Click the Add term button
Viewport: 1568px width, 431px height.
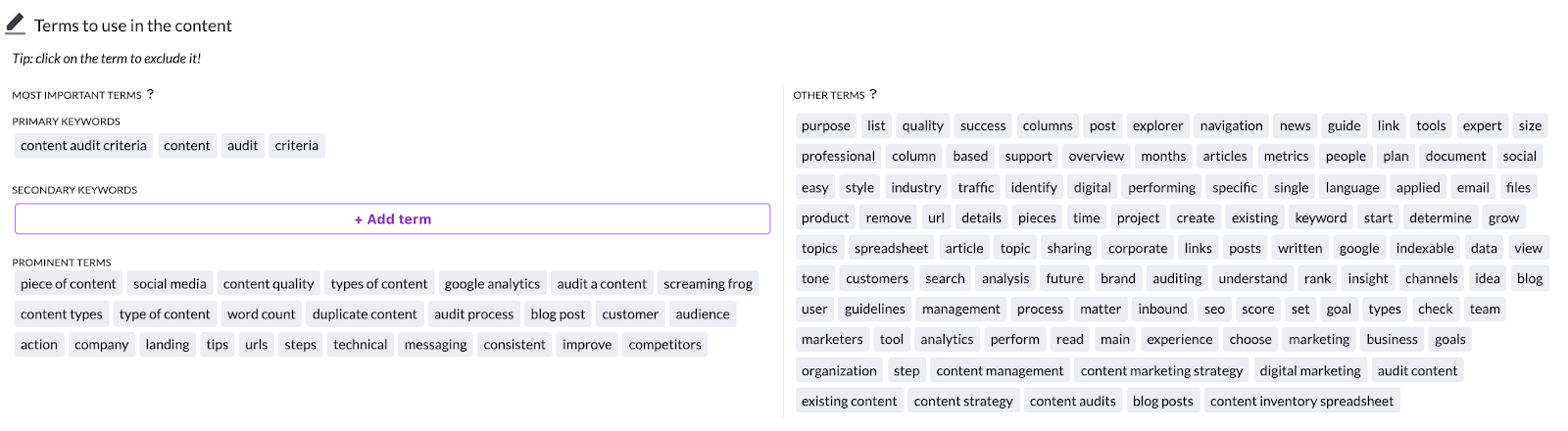tap(392, 219)
